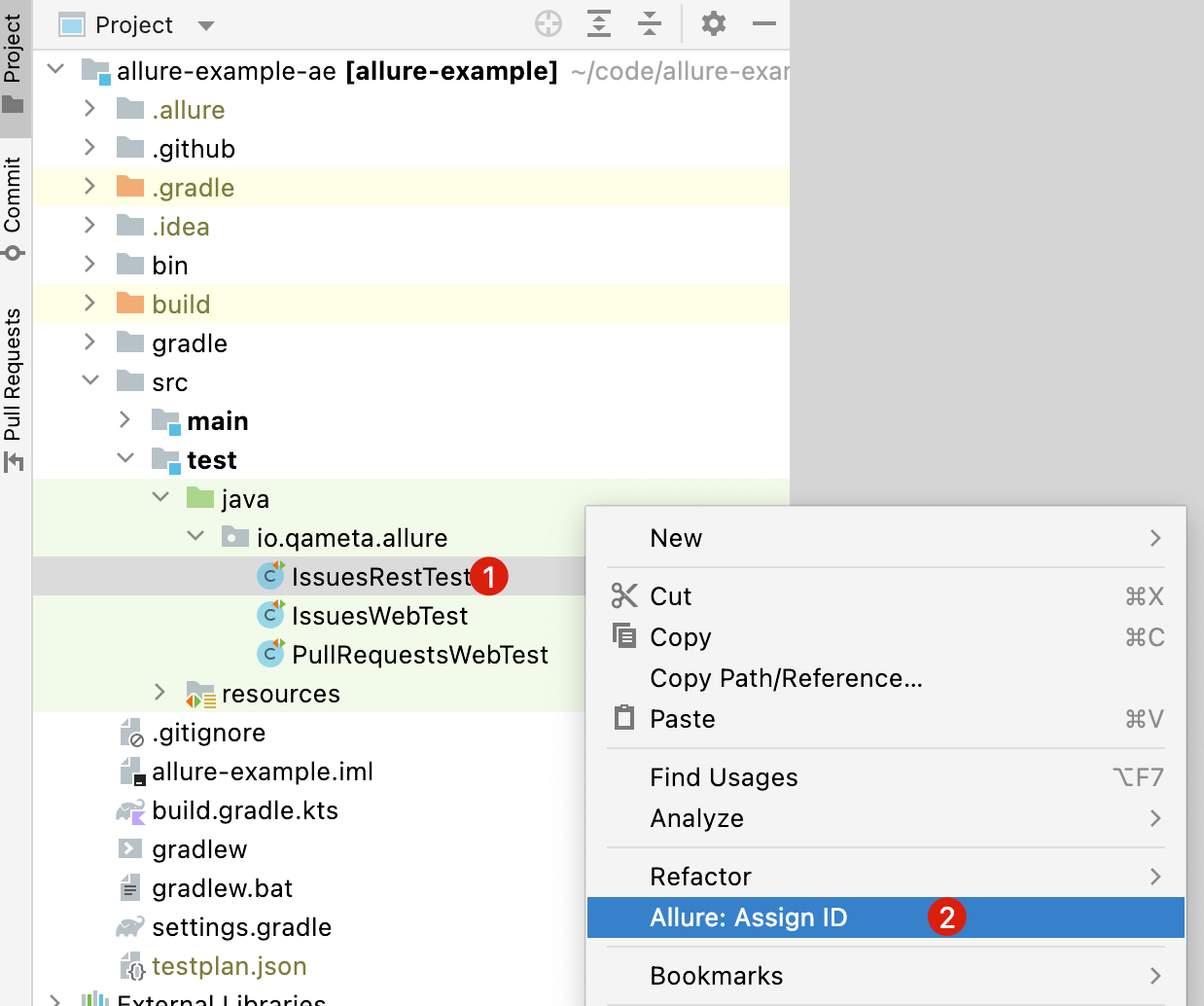The image size is (1204, 1006).
Task: Click the IssuesRestTest class icon
Action: click(270, 575)
